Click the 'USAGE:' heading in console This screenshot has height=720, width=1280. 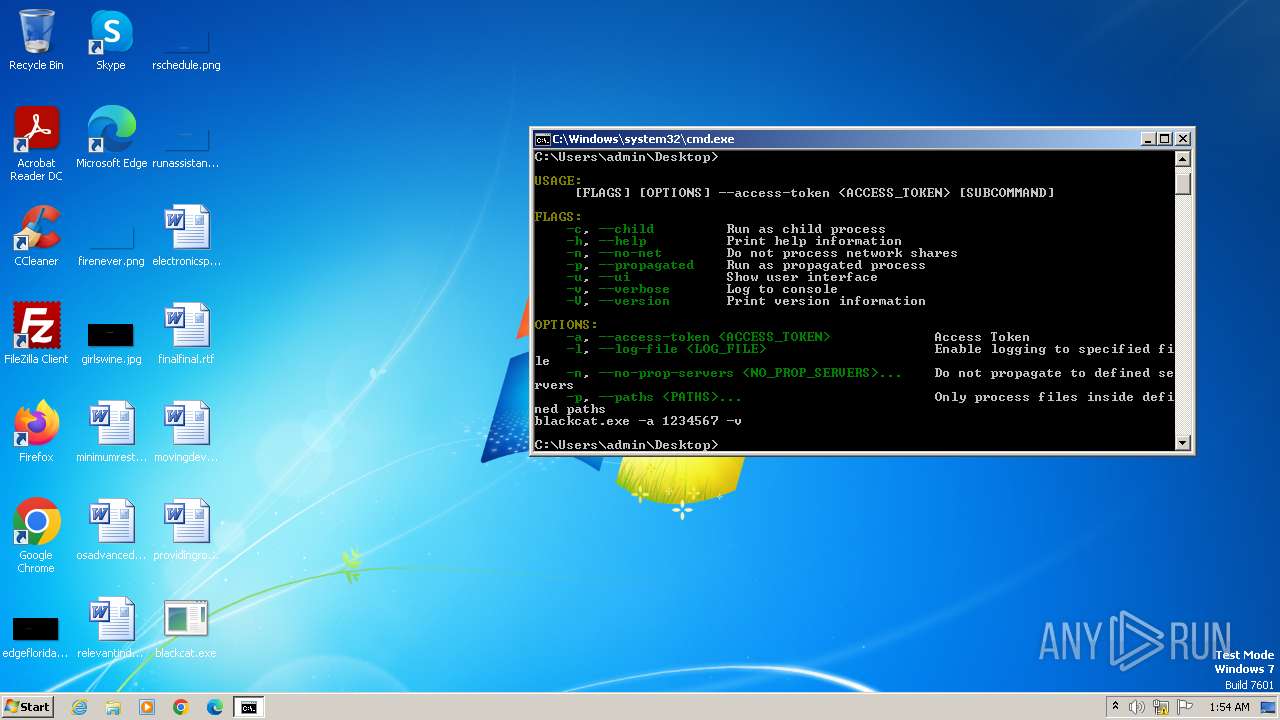point(558,181)
